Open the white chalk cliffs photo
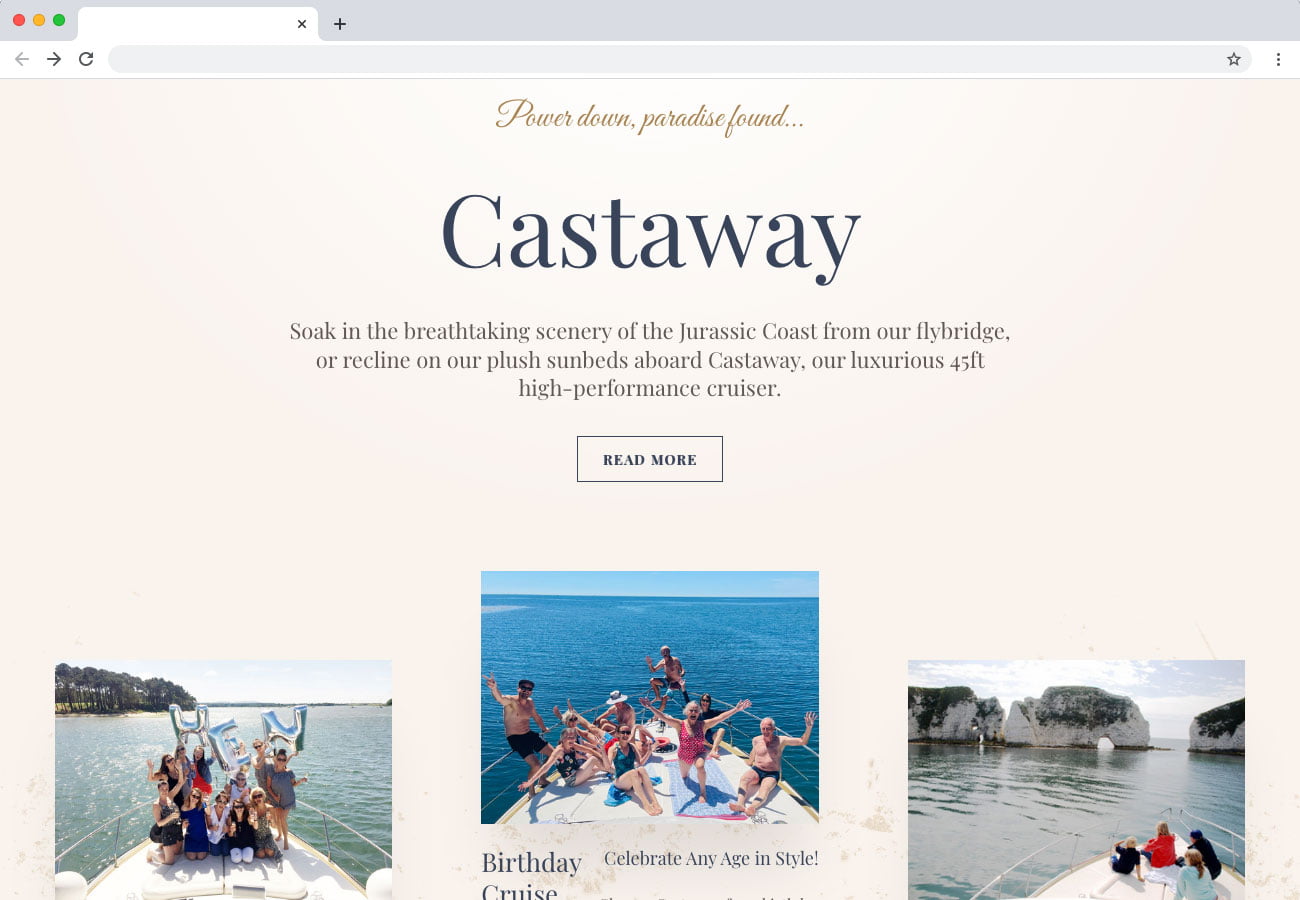Viewport: 1300px width, 900px height. [x=1076, y=780]
